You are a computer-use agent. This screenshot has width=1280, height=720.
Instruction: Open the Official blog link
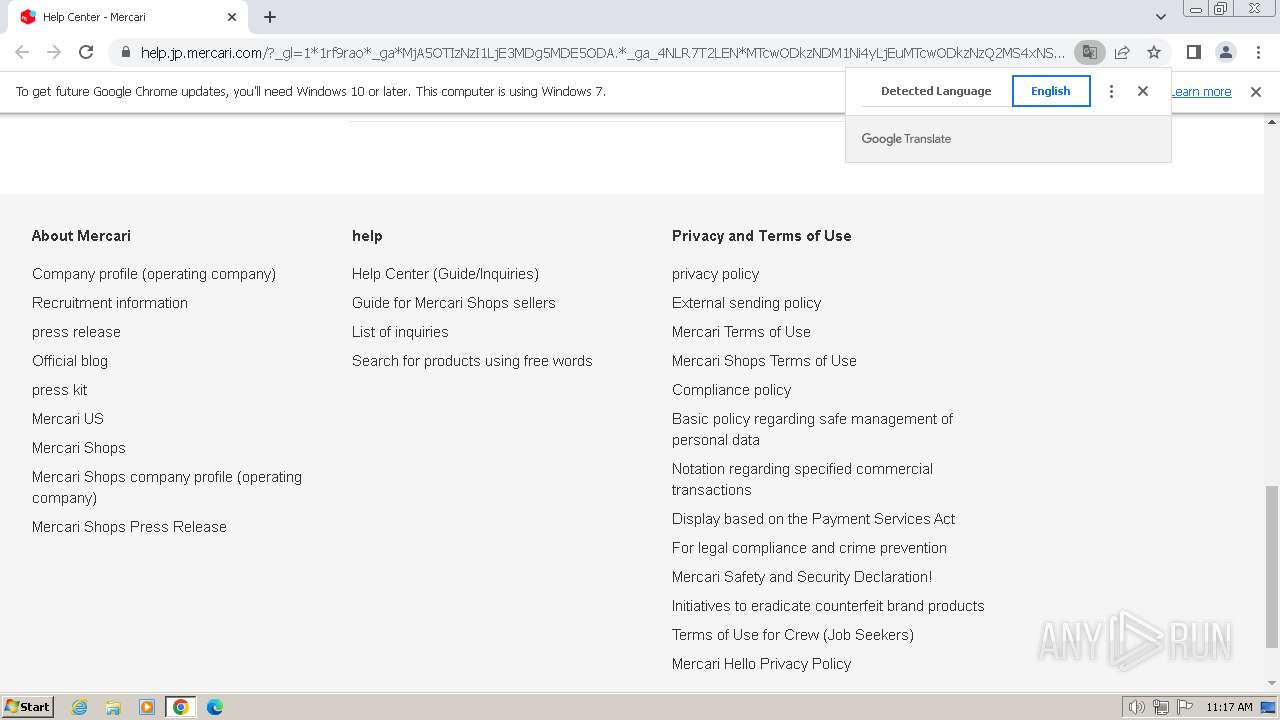click(70, 361)
